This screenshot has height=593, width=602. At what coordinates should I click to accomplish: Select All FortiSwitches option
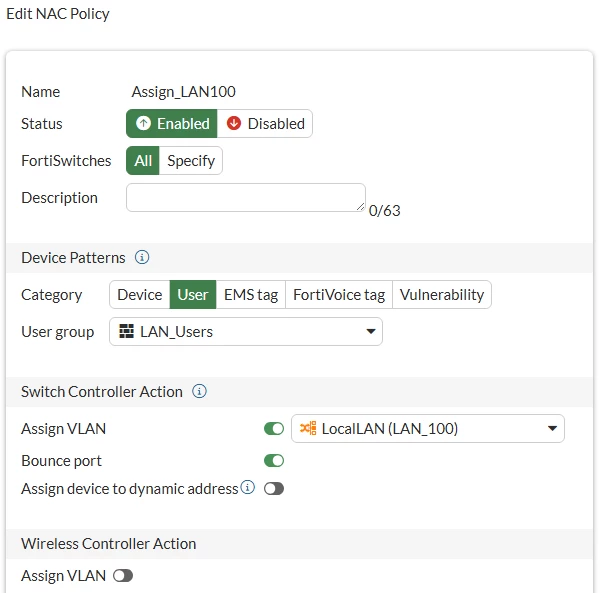tap(143, 160)
